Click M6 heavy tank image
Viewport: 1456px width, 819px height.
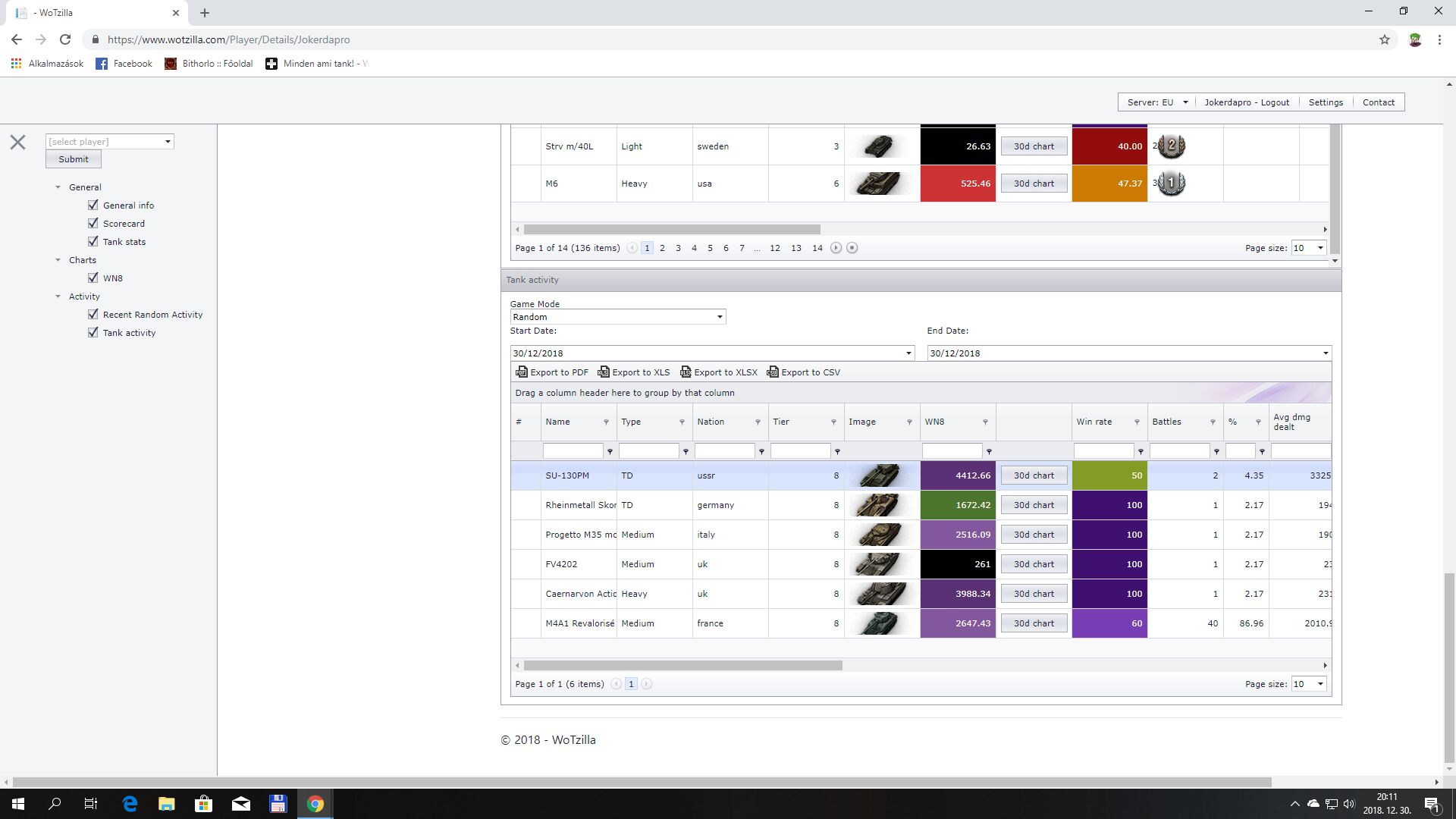coord(880,184)
